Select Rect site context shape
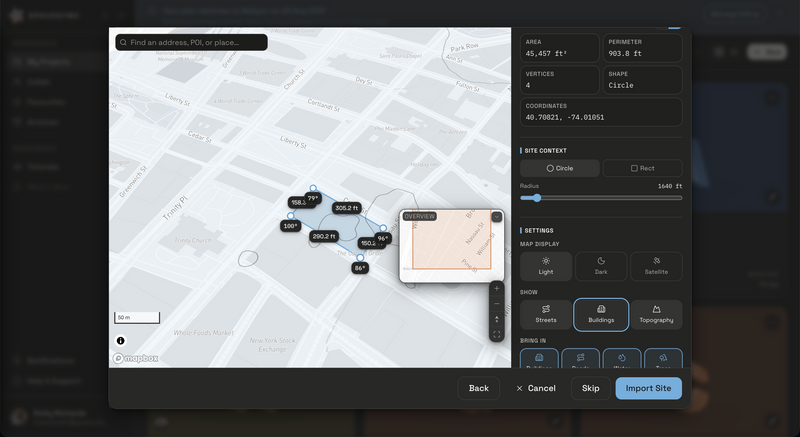 click(x=642, y=168)
